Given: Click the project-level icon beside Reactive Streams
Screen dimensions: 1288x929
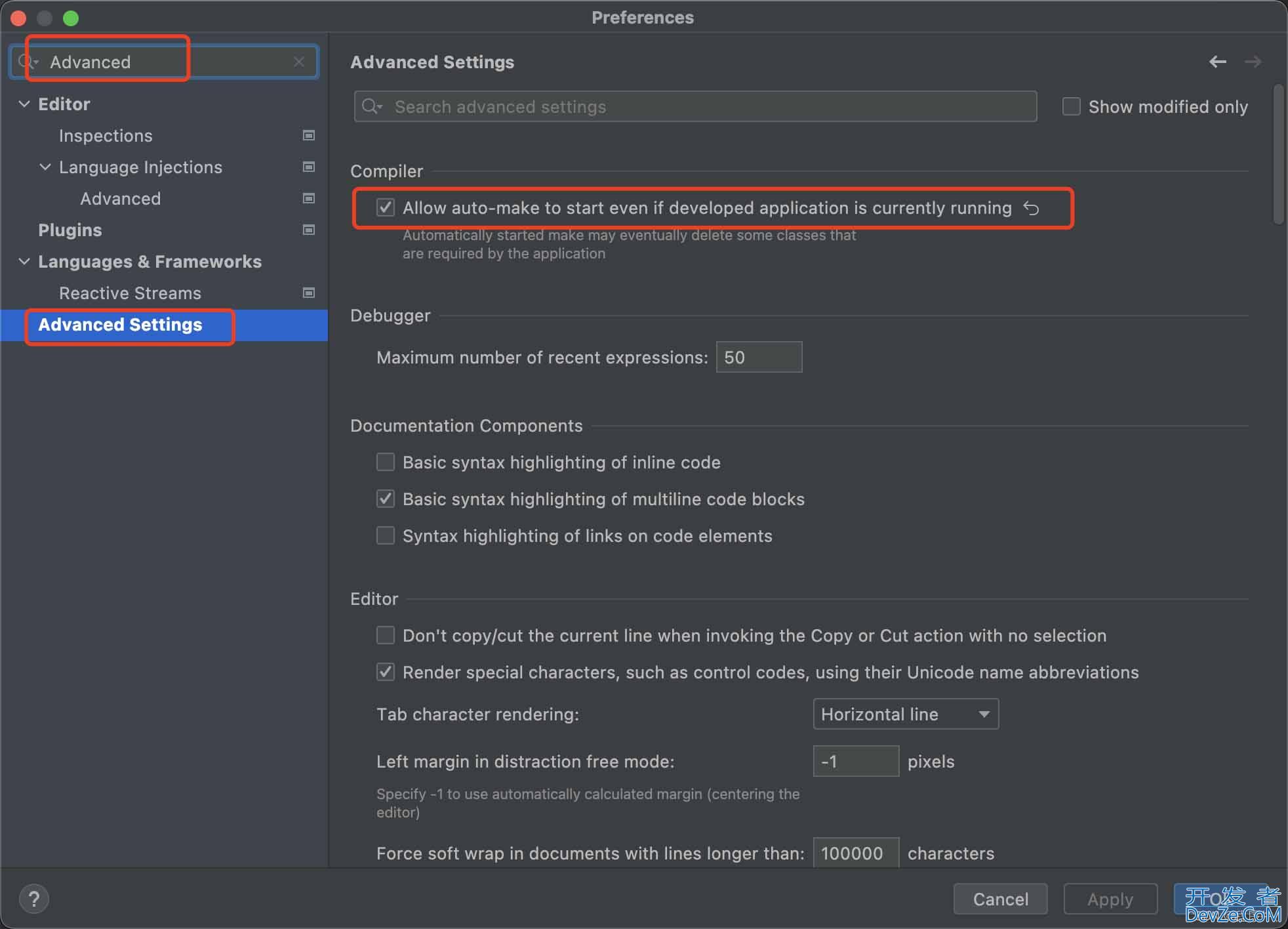Looking at the screenshot, I should pyautogui.click(x=309, y=293).
